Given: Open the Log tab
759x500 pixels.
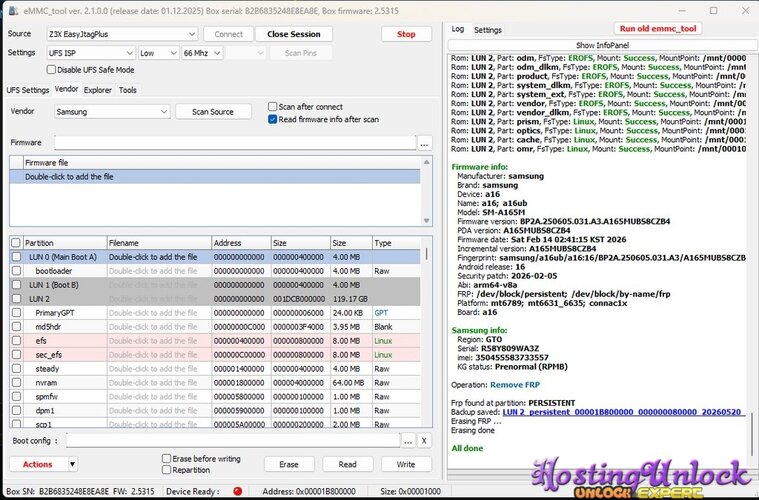Looking at the screenshot, I should click(x=457, y=29).
